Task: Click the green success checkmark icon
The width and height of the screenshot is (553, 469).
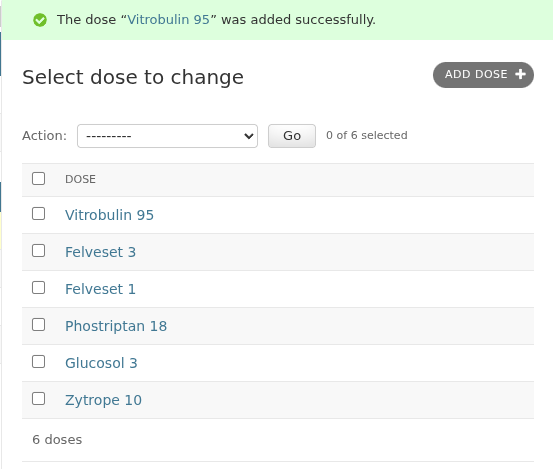Action: pyautogui.click(x=40, y=20)
